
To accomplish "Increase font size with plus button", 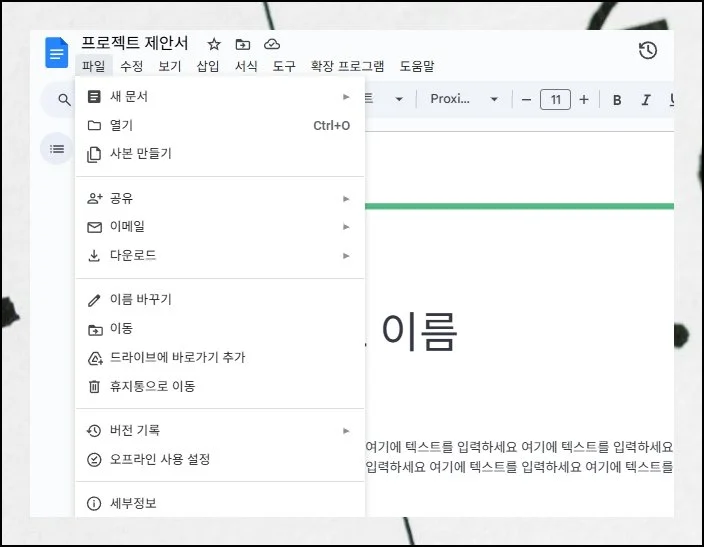I will tap(584, 99).
